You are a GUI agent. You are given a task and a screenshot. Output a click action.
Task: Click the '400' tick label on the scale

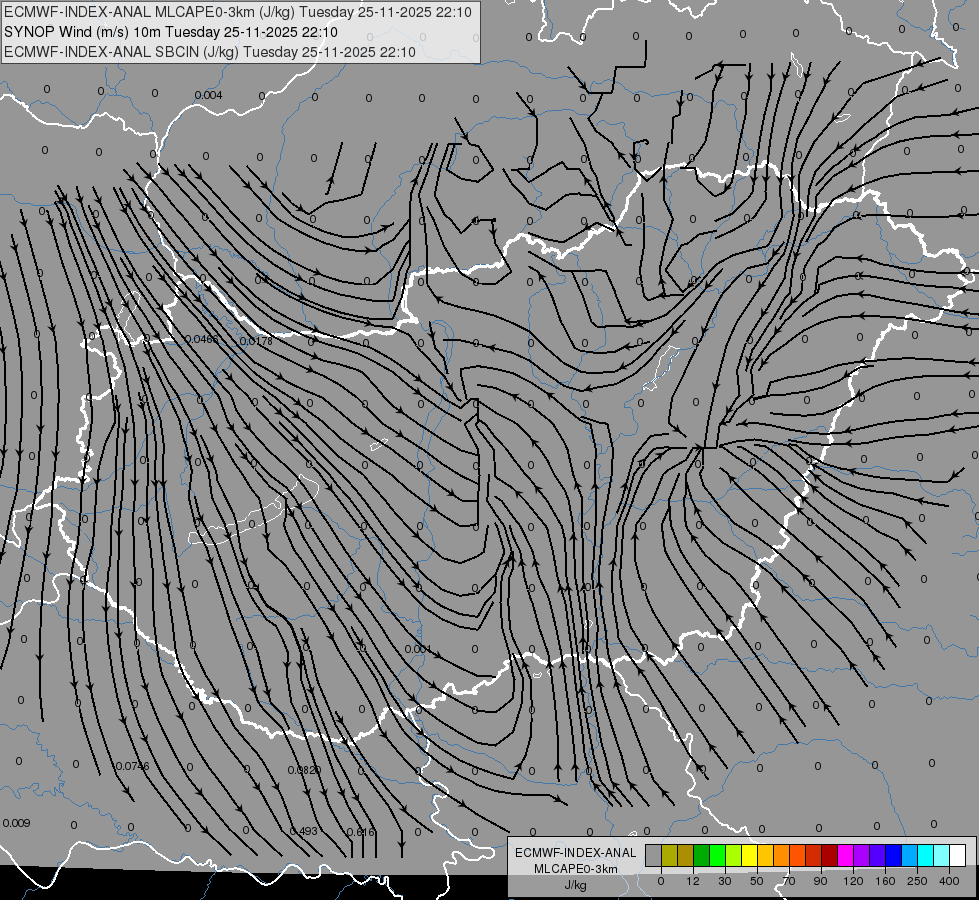[949, 881]
